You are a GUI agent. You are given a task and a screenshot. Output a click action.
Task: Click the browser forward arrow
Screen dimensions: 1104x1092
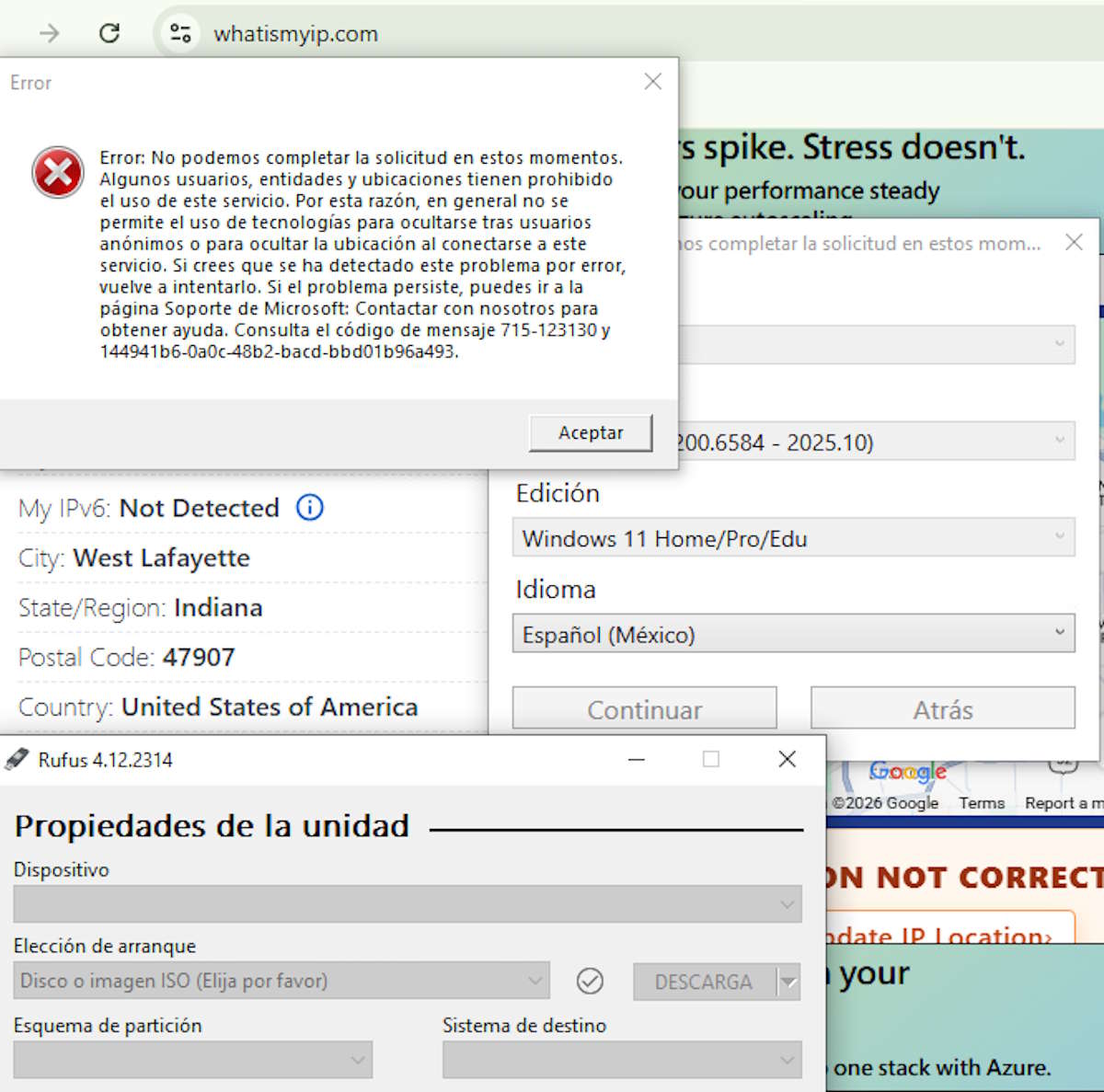pos(50,34)
